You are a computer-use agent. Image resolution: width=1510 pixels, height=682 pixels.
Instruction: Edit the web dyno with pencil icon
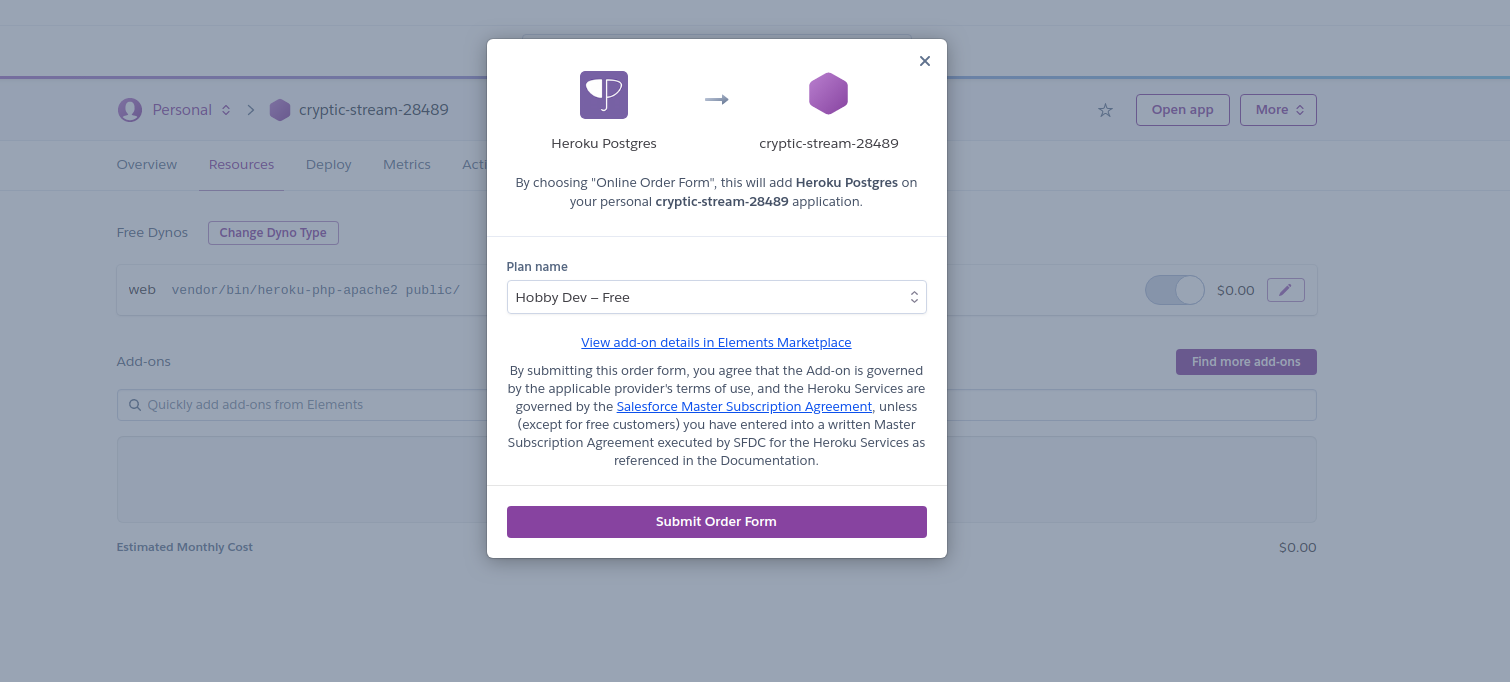(x=1286, y=290)
